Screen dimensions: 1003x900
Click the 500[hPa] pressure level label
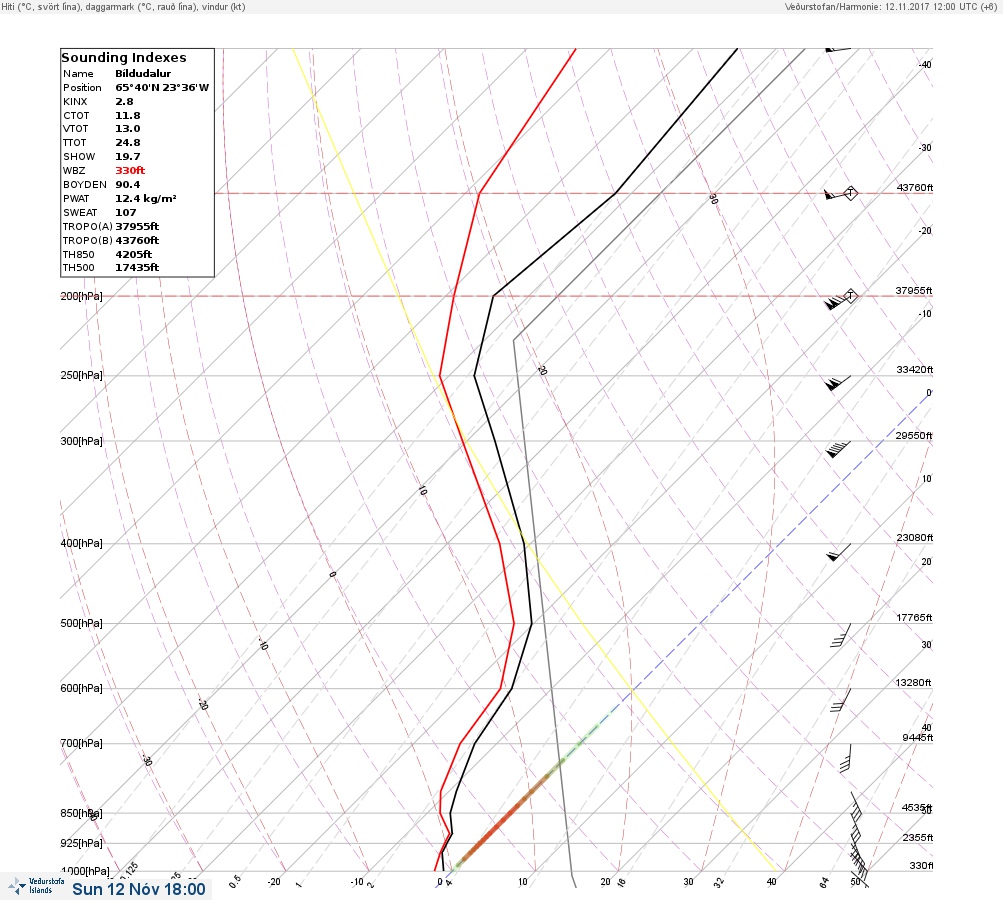[x=81, y=623]
